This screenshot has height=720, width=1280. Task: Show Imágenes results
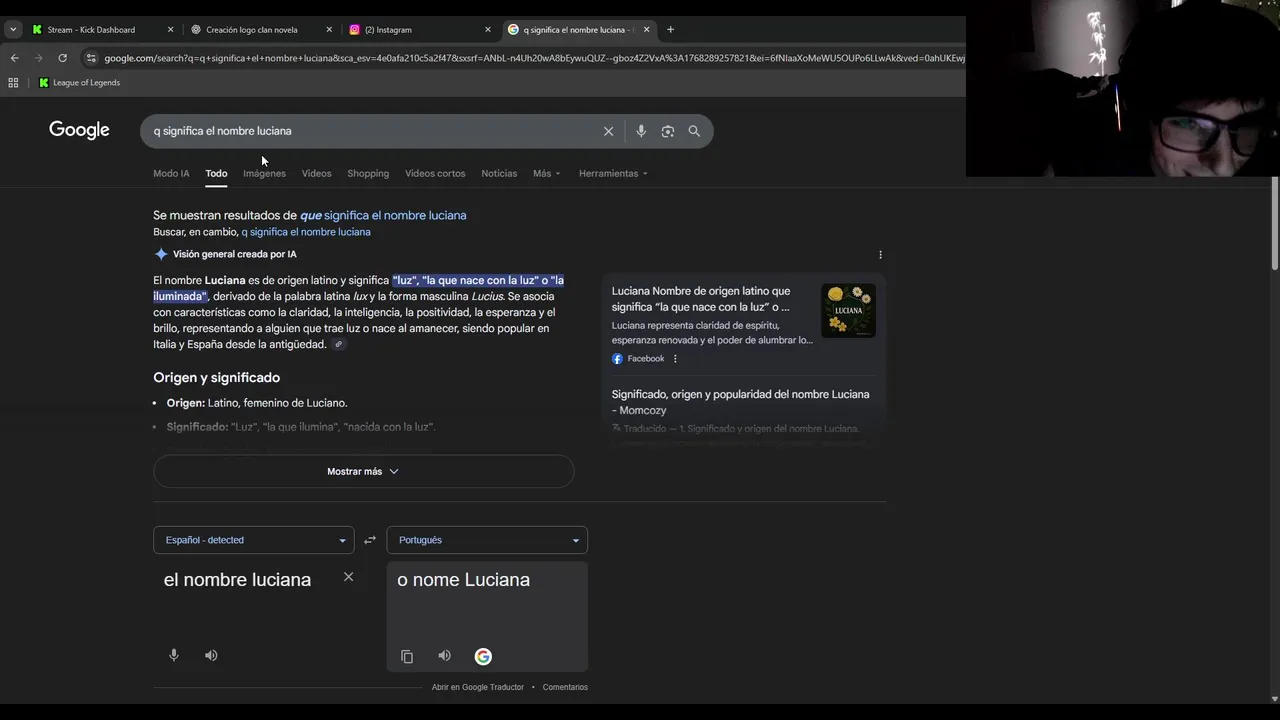click(x=264, y=174)
